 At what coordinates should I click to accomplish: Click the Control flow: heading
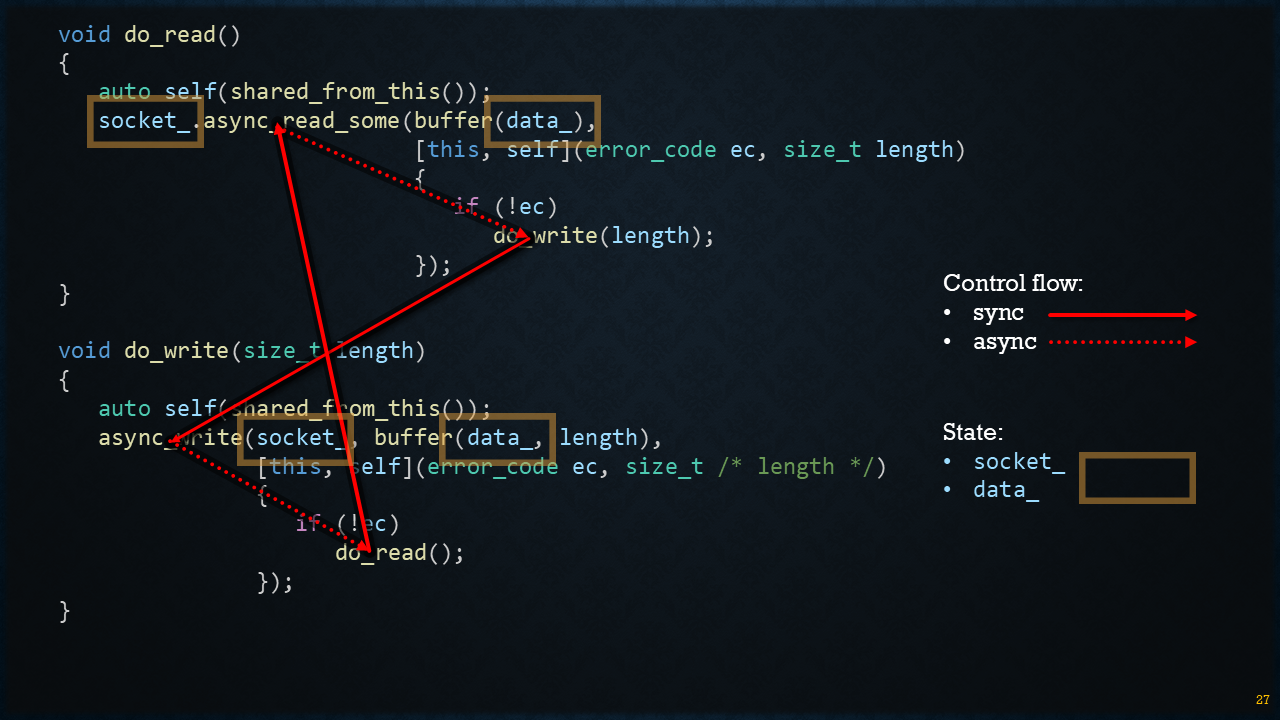(1012, 283)
